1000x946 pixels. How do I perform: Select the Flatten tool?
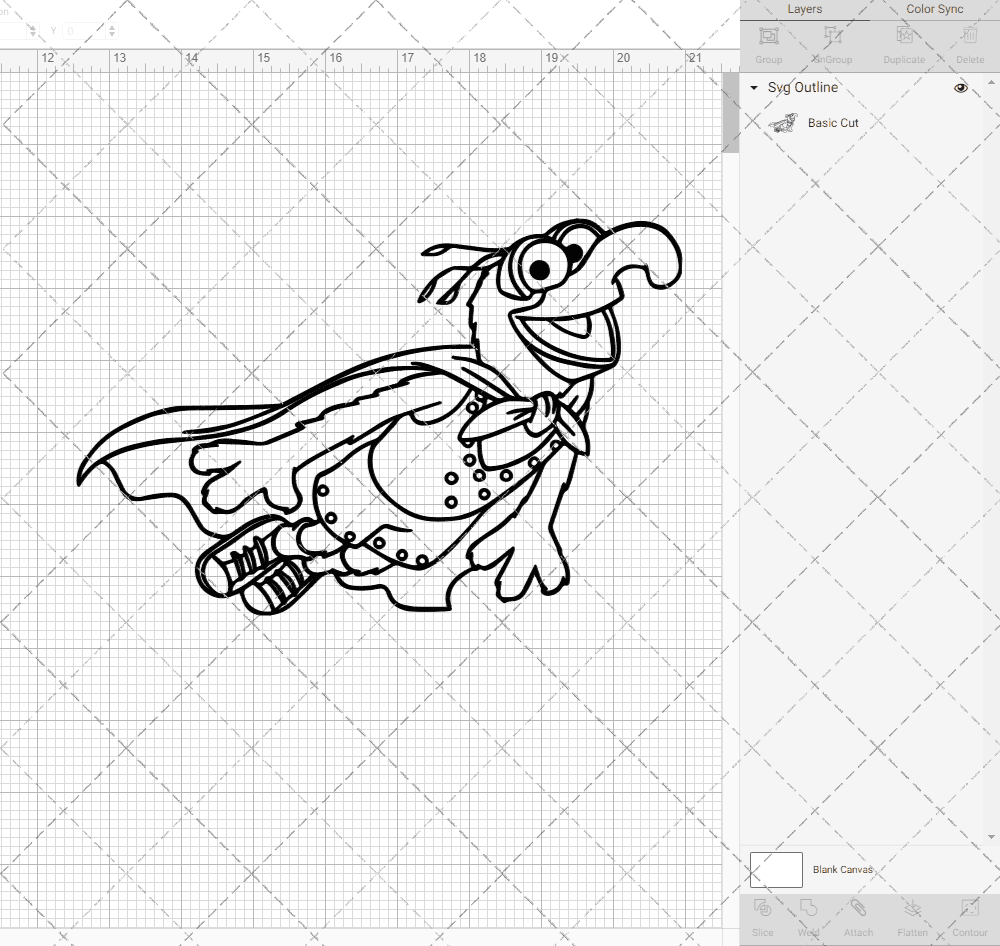pos(913,908)
